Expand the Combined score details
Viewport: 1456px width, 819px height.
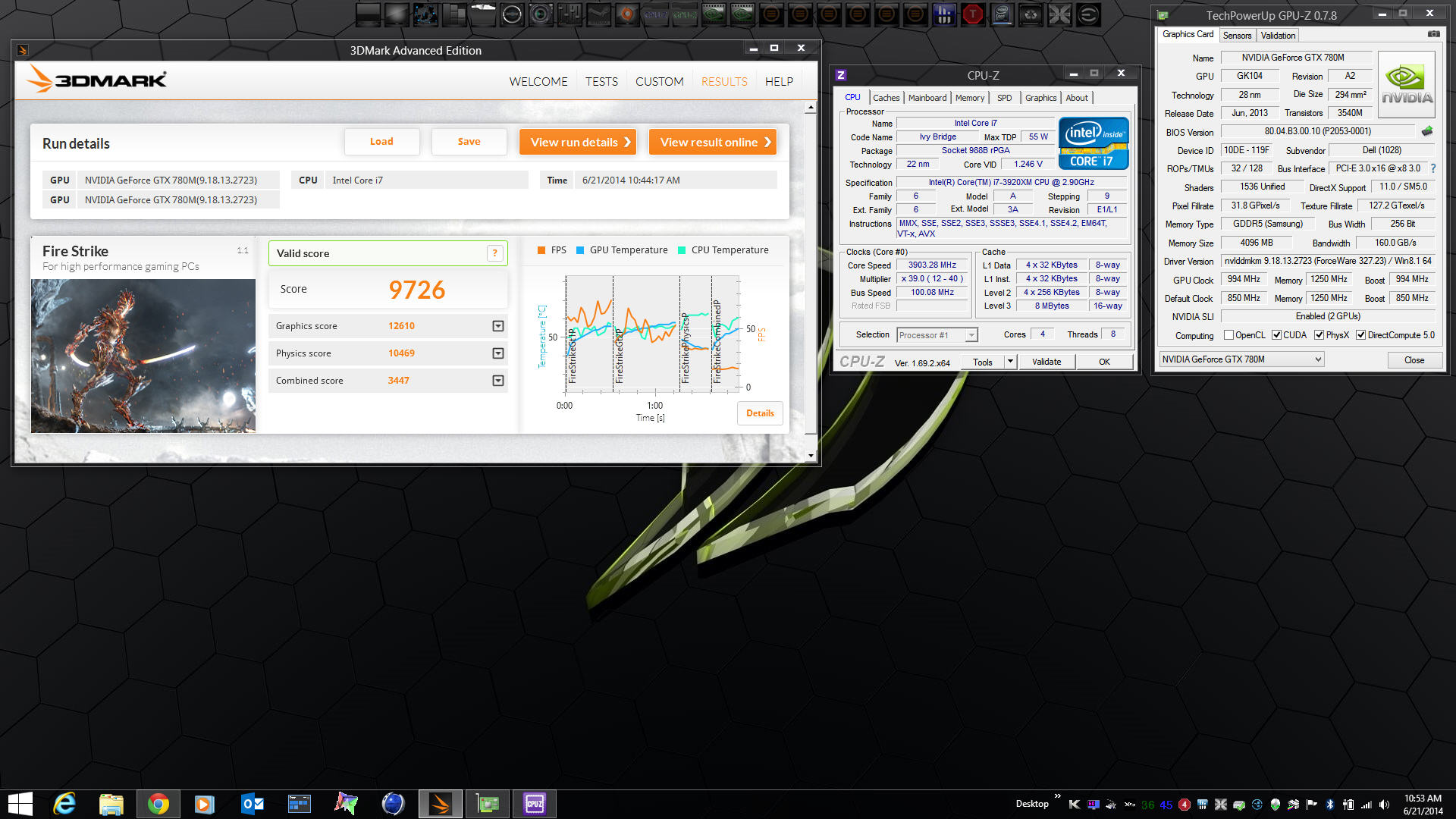[498, 381]
